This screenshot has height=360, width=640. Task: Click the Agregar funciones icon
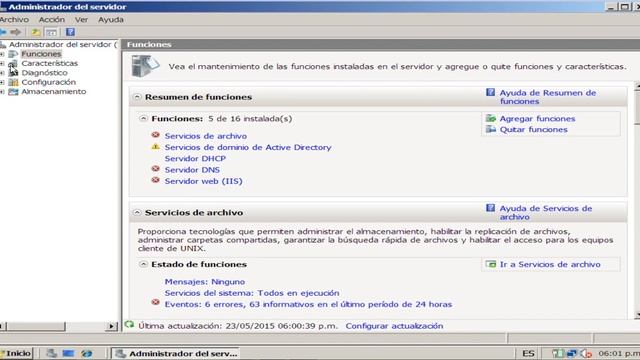click(491, 118)
